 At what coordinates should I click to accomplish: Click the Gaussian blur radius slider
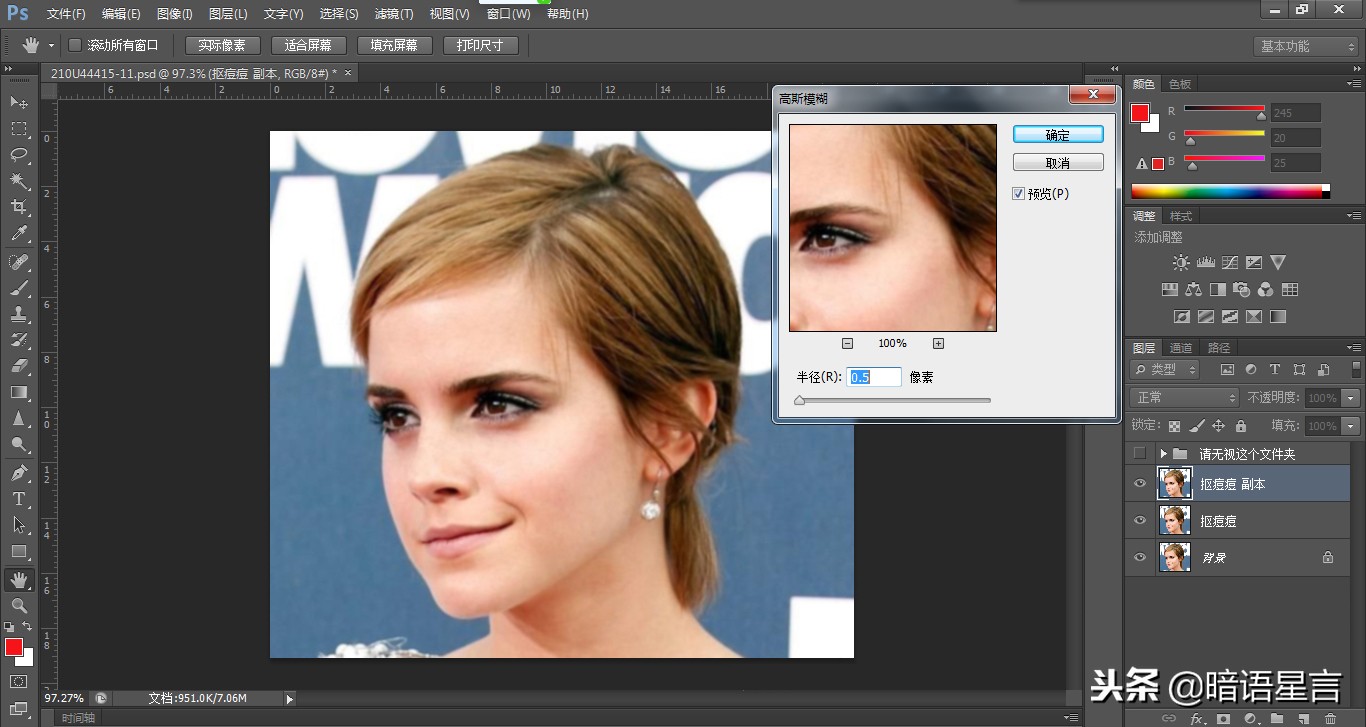(893, 400)
